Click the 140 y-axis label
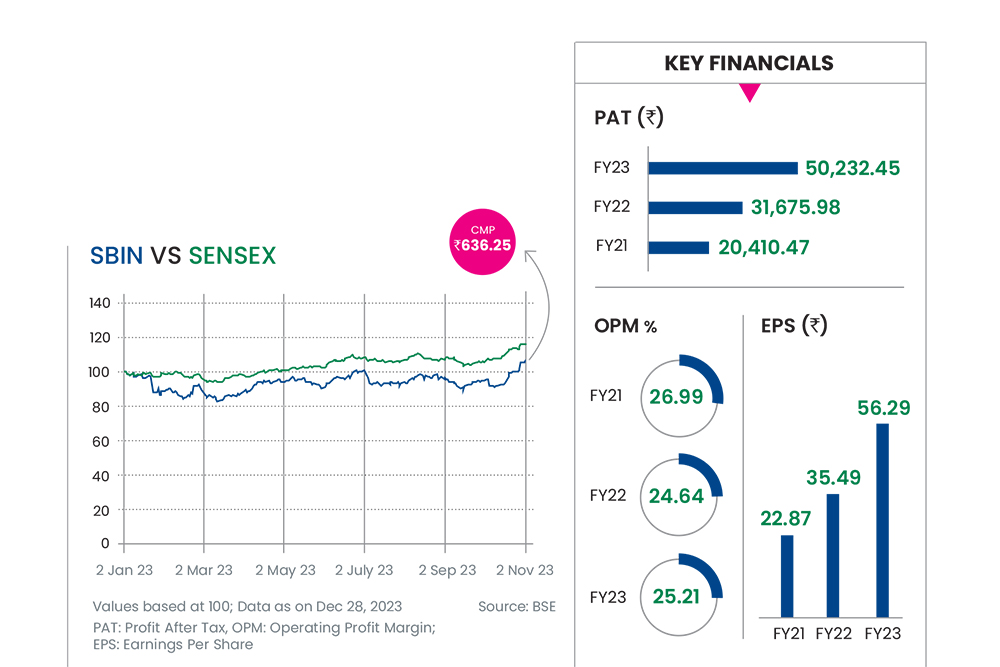This screenshot has width=1000, height=667. (x=99, y=303)
